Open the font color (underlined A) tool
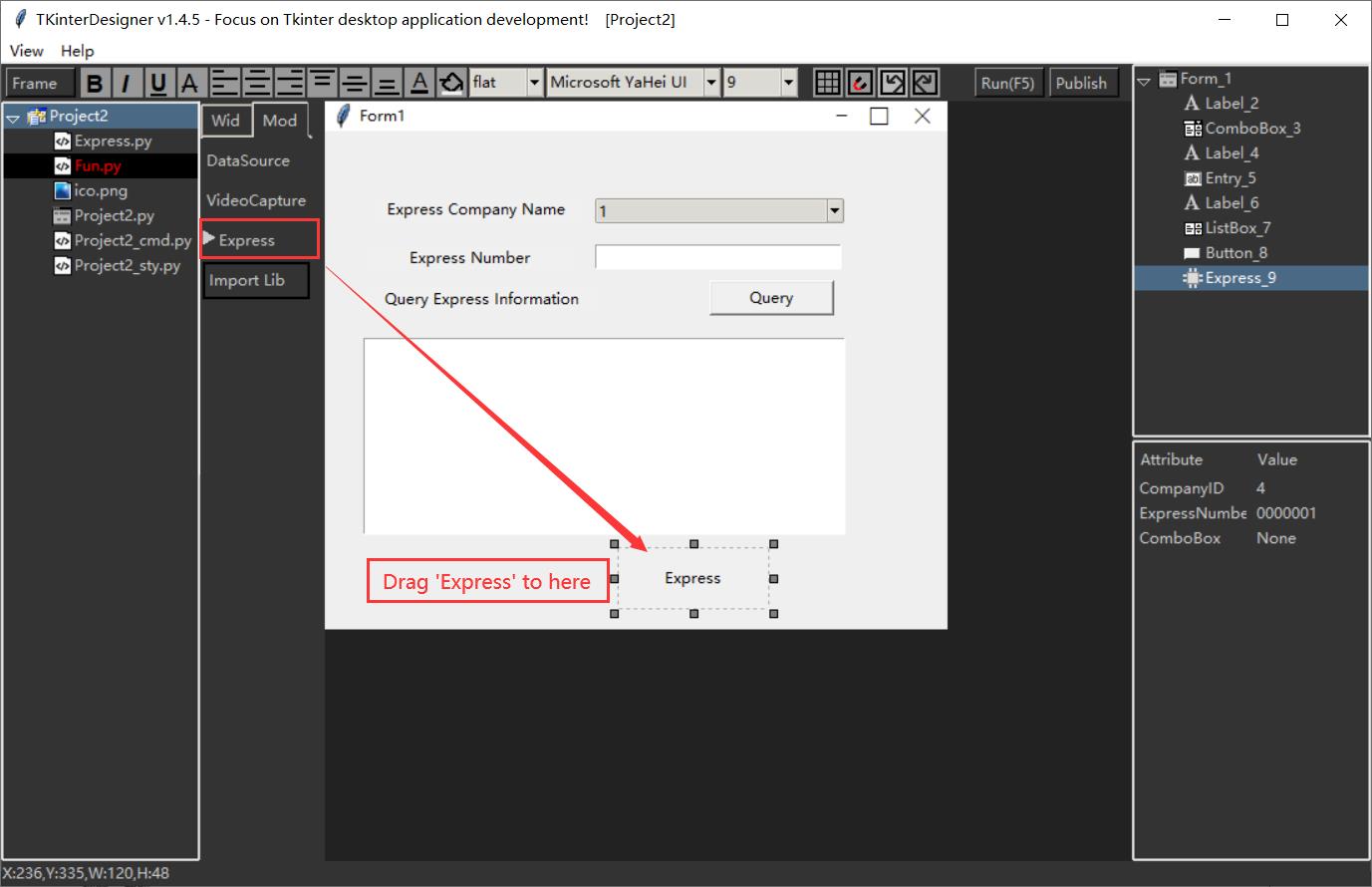Image resolution: width=1372 pixels, height=887 pixels. point(419,83)
